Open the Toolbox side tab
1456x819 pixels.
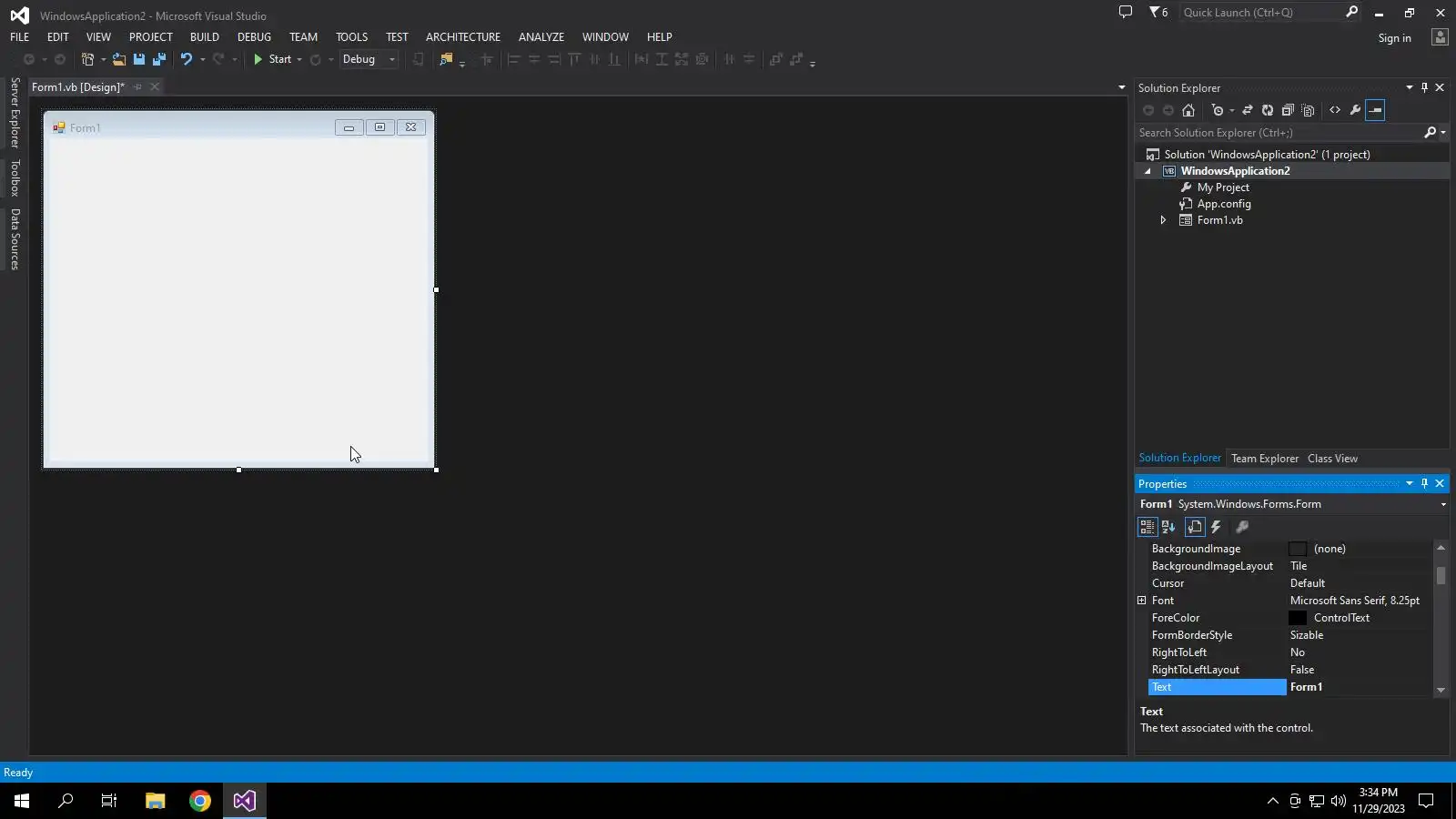coord(15,177)
